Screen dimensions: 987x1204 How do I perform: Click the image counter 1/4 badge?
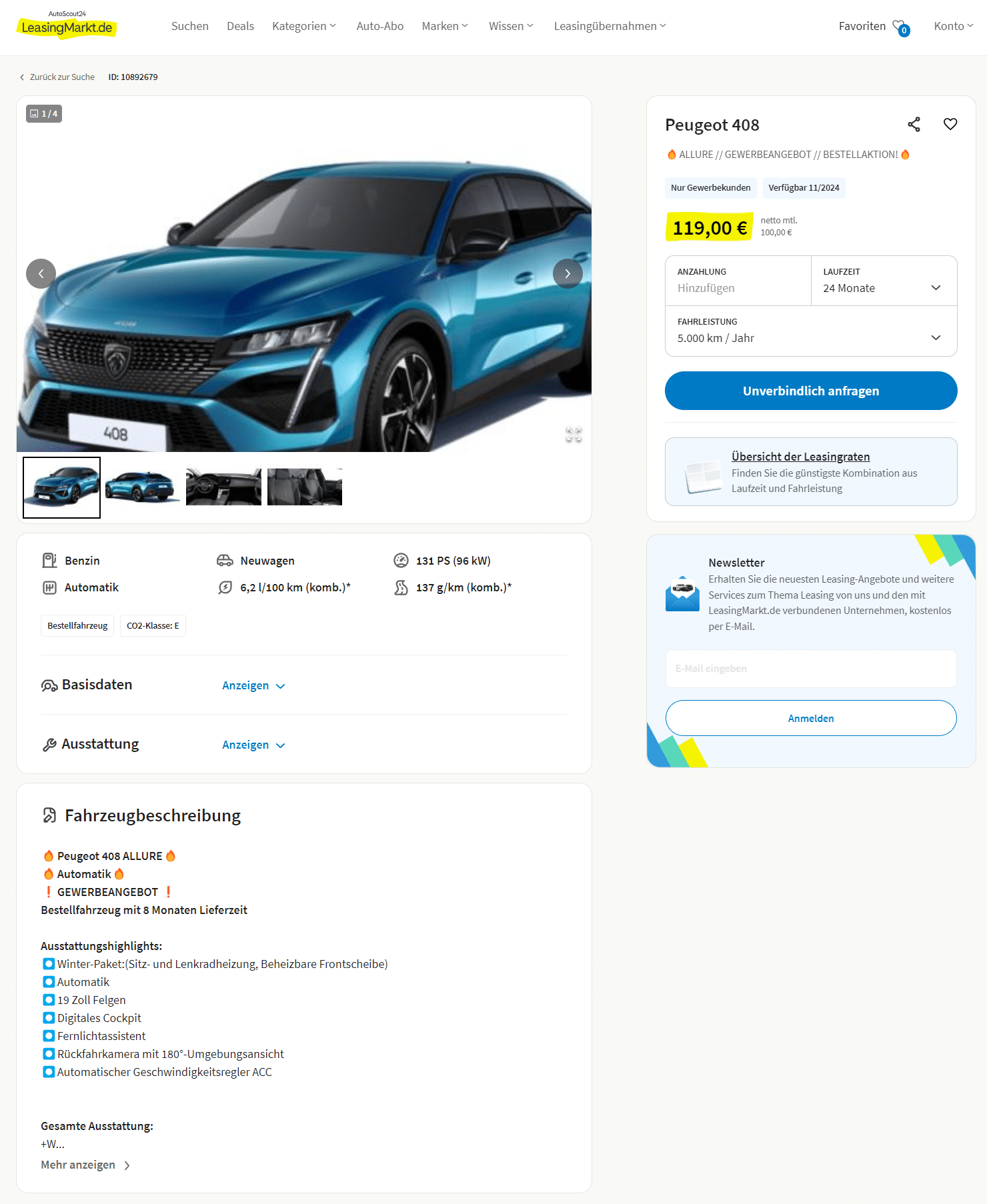(x=44, y=113)
